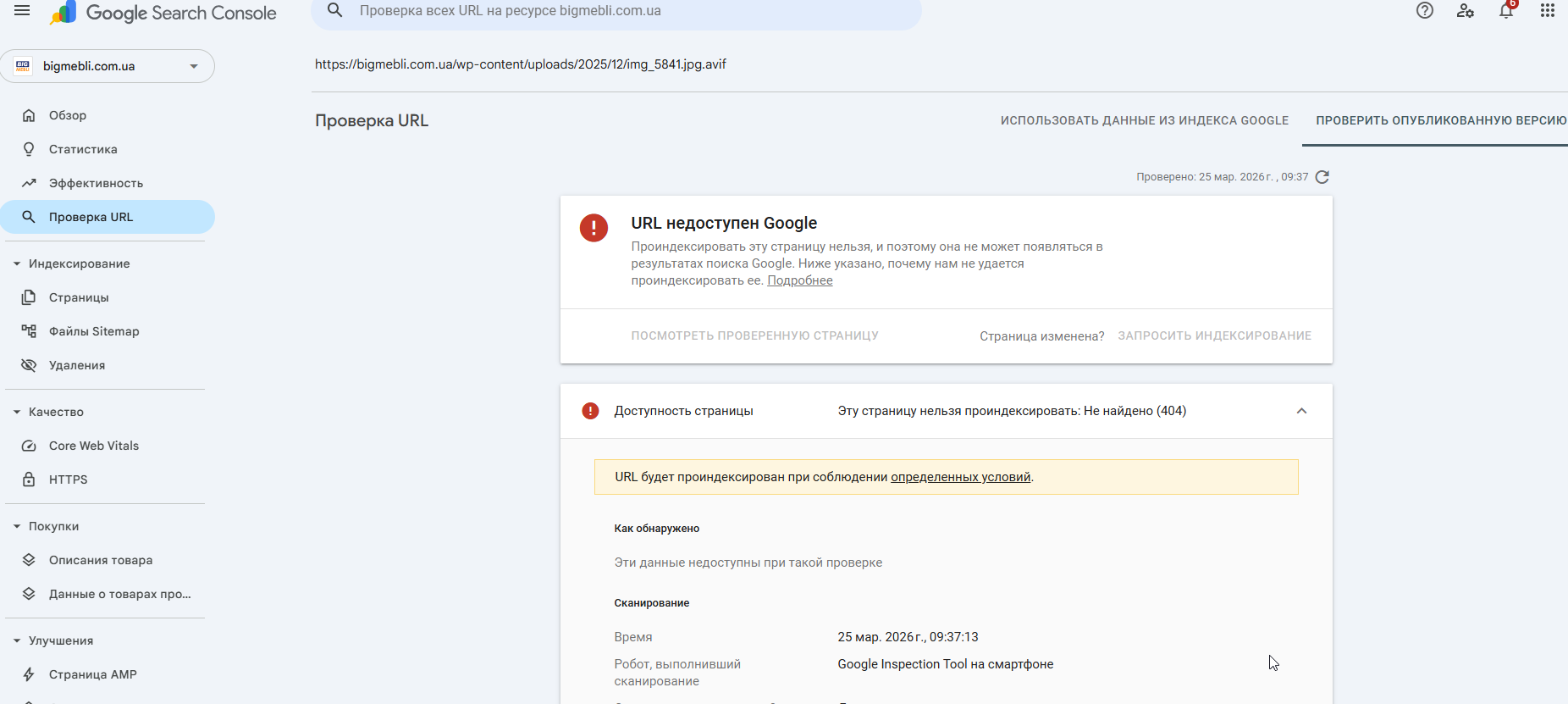Viewport: 1568px width, 704px height.
Task: Collapse the Покупки sidebar section
Action: click(x=17, y=526)
